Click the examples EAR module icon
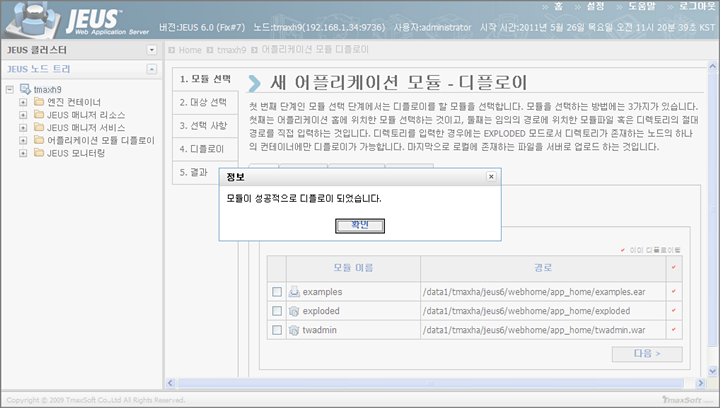Viewport: 720px width, 408px height. [294, 291]
